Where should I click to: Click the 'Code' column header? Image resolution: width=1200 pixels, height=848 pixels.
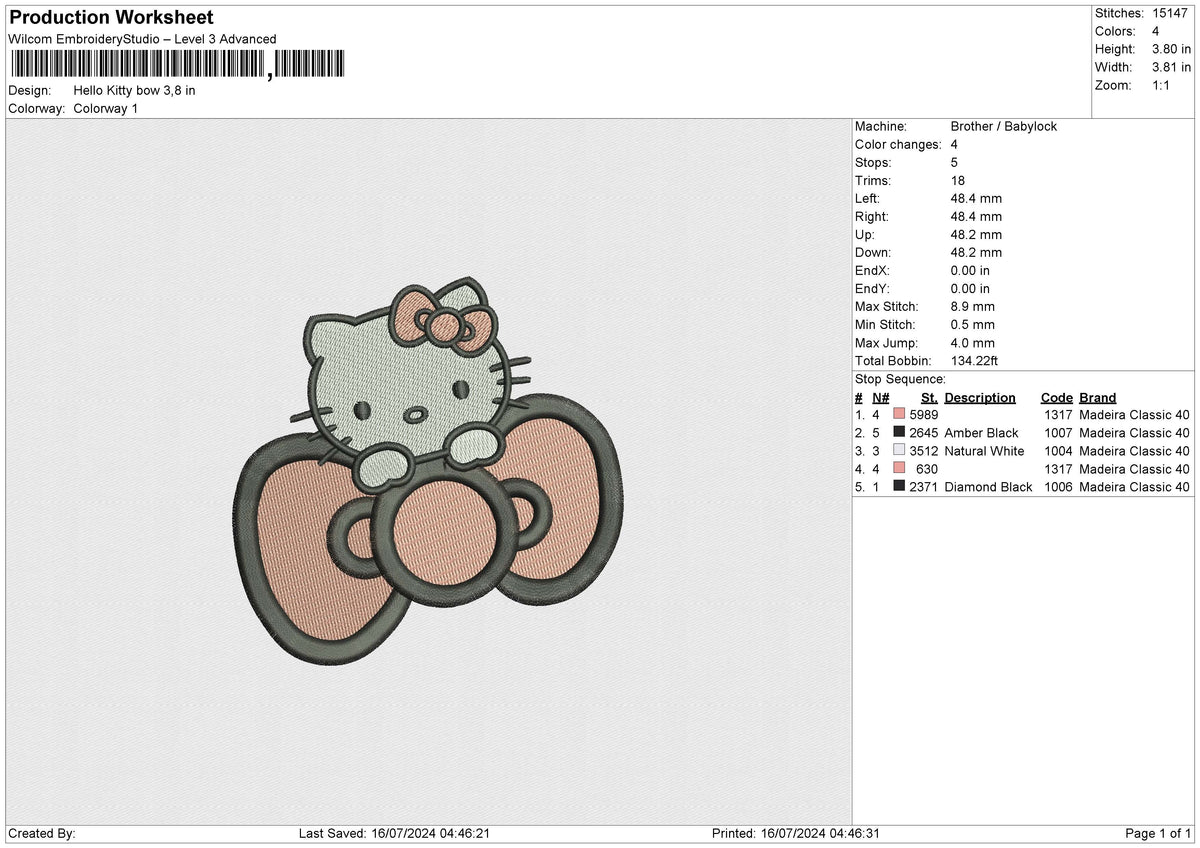(1056, 398)
